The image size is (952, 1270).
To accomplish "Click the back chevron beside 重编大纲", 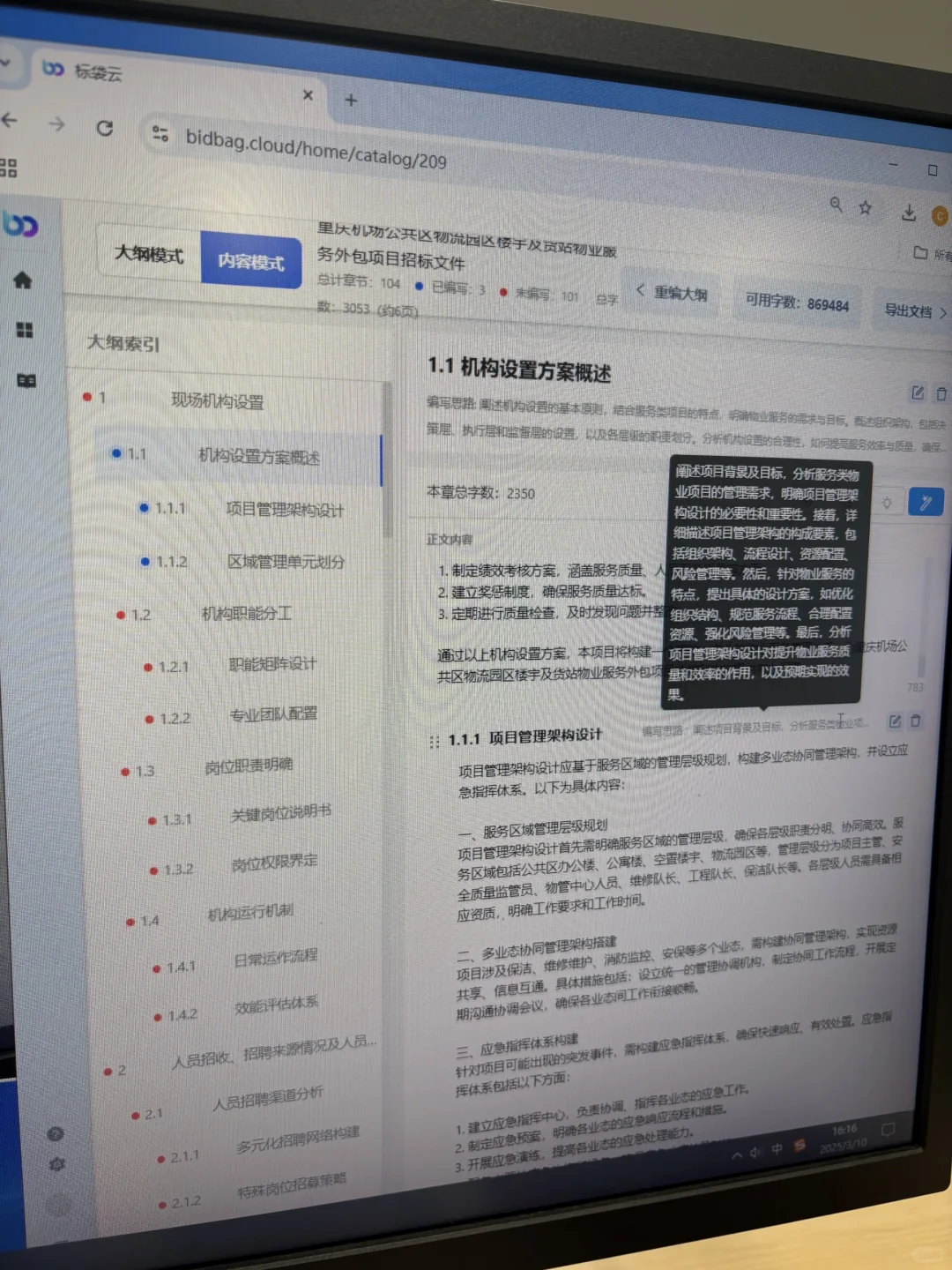I will click(640, 291).
